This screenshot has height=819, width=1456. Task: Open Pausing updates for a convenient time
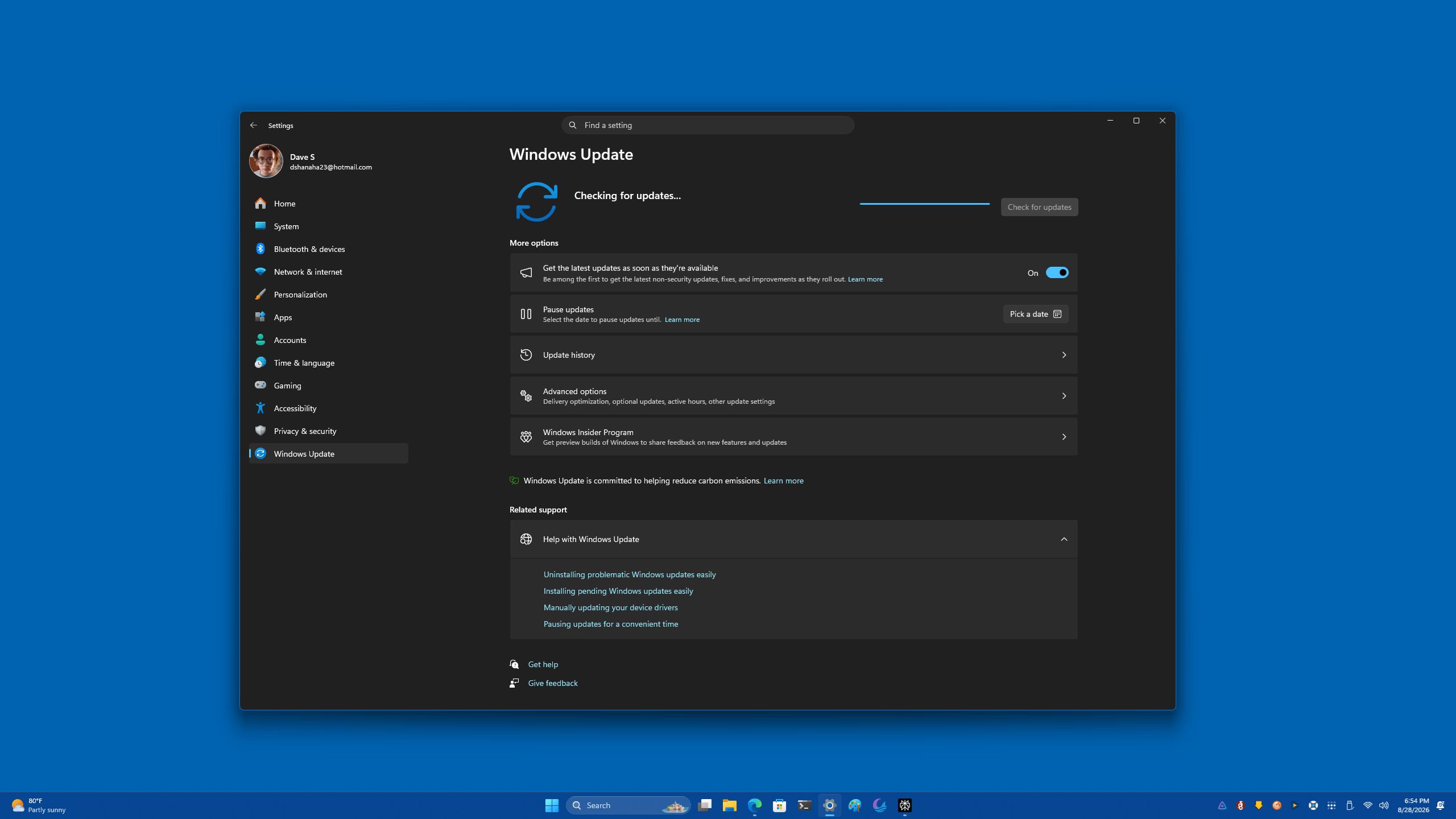[x=610, y=624]
